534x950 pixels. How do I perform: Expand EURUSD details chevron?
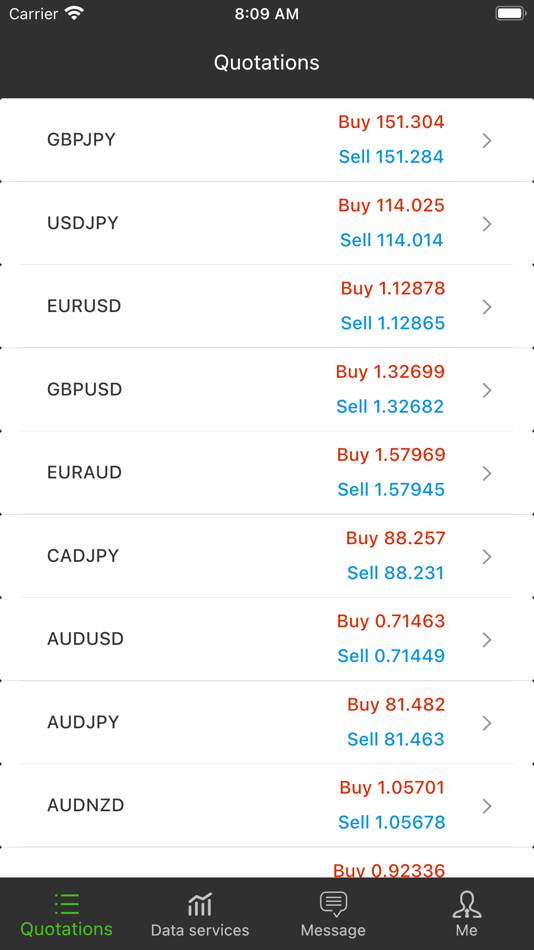487,307
